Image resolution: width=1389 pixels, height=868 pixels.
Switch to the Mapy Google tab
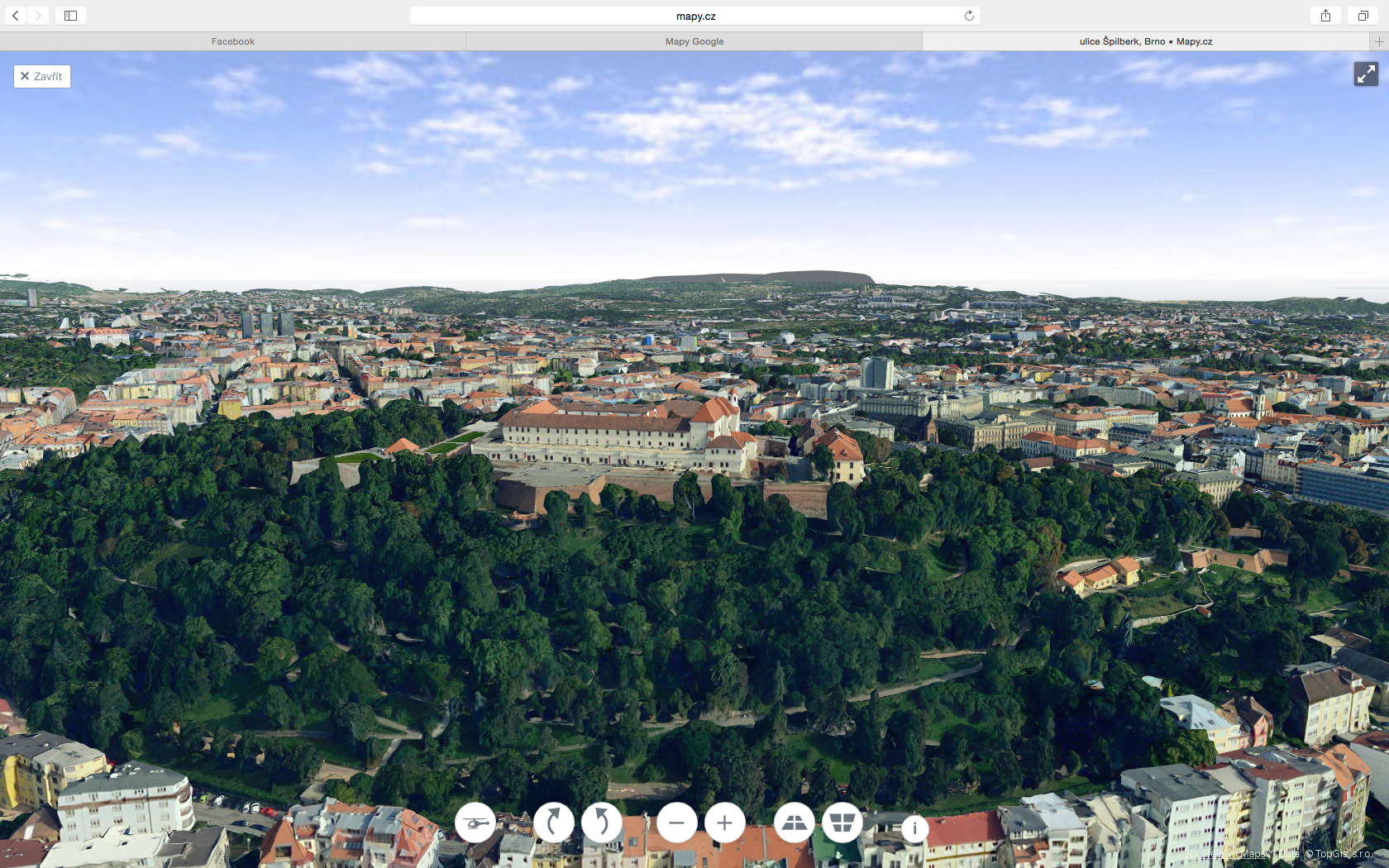point(694,41)
